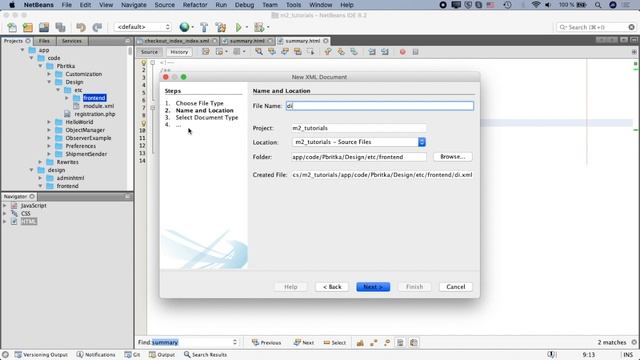640x360 pixels.
Task: Open Search Results from status bar
Action: click(205, 355)
